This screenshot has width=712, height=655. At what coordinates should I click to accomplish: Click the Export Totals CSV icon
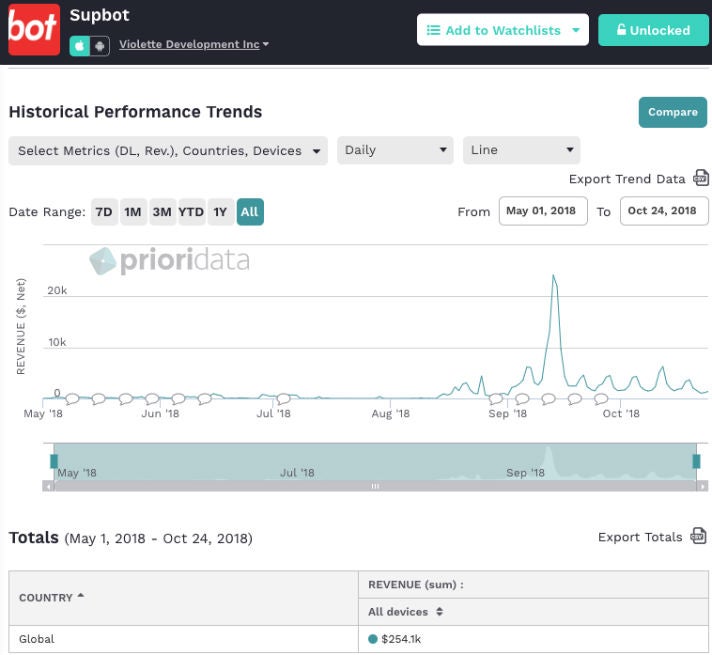tap(699, 537)
